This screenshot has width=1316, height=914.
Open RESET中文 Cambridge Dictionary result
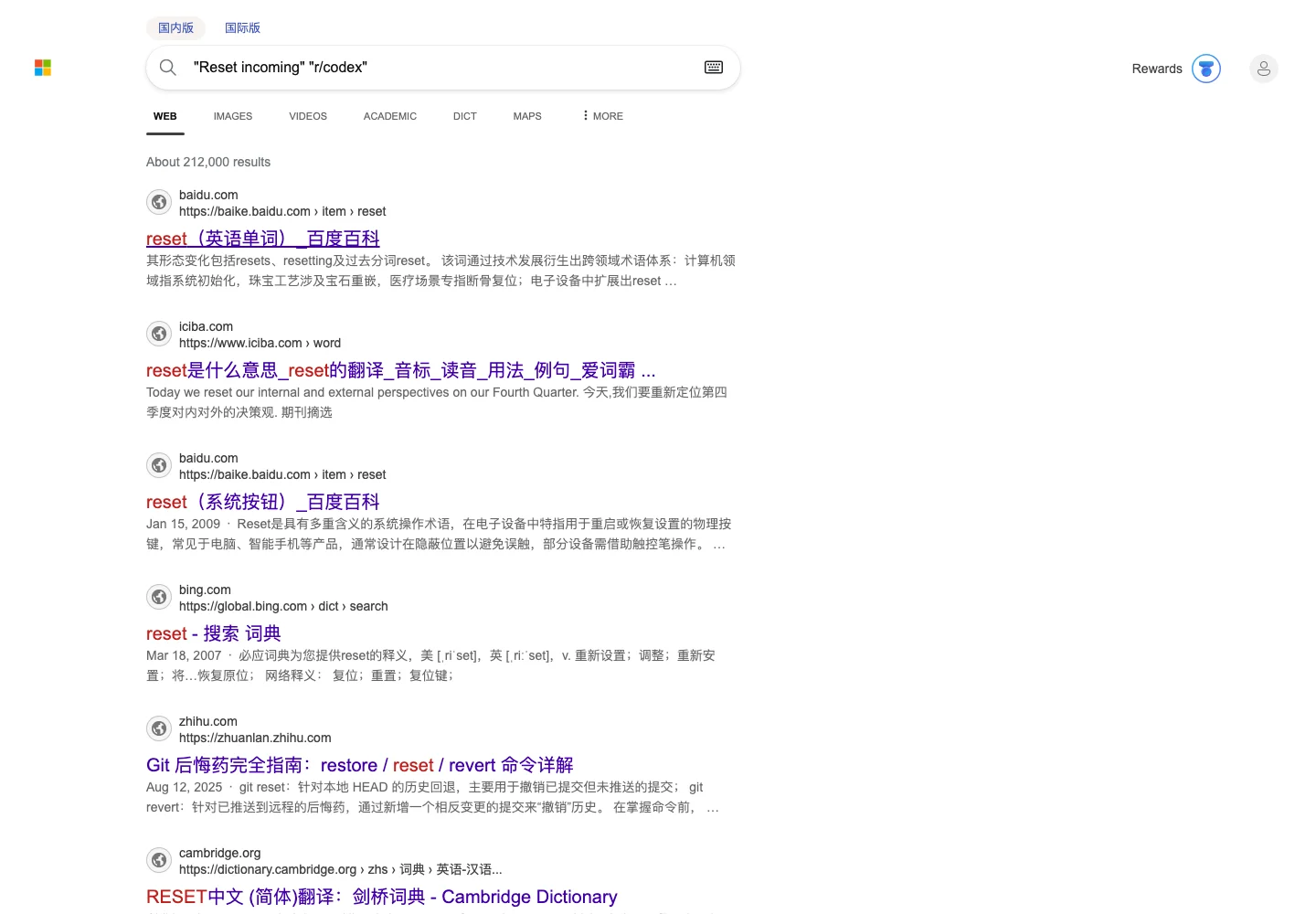coord(382,897)
